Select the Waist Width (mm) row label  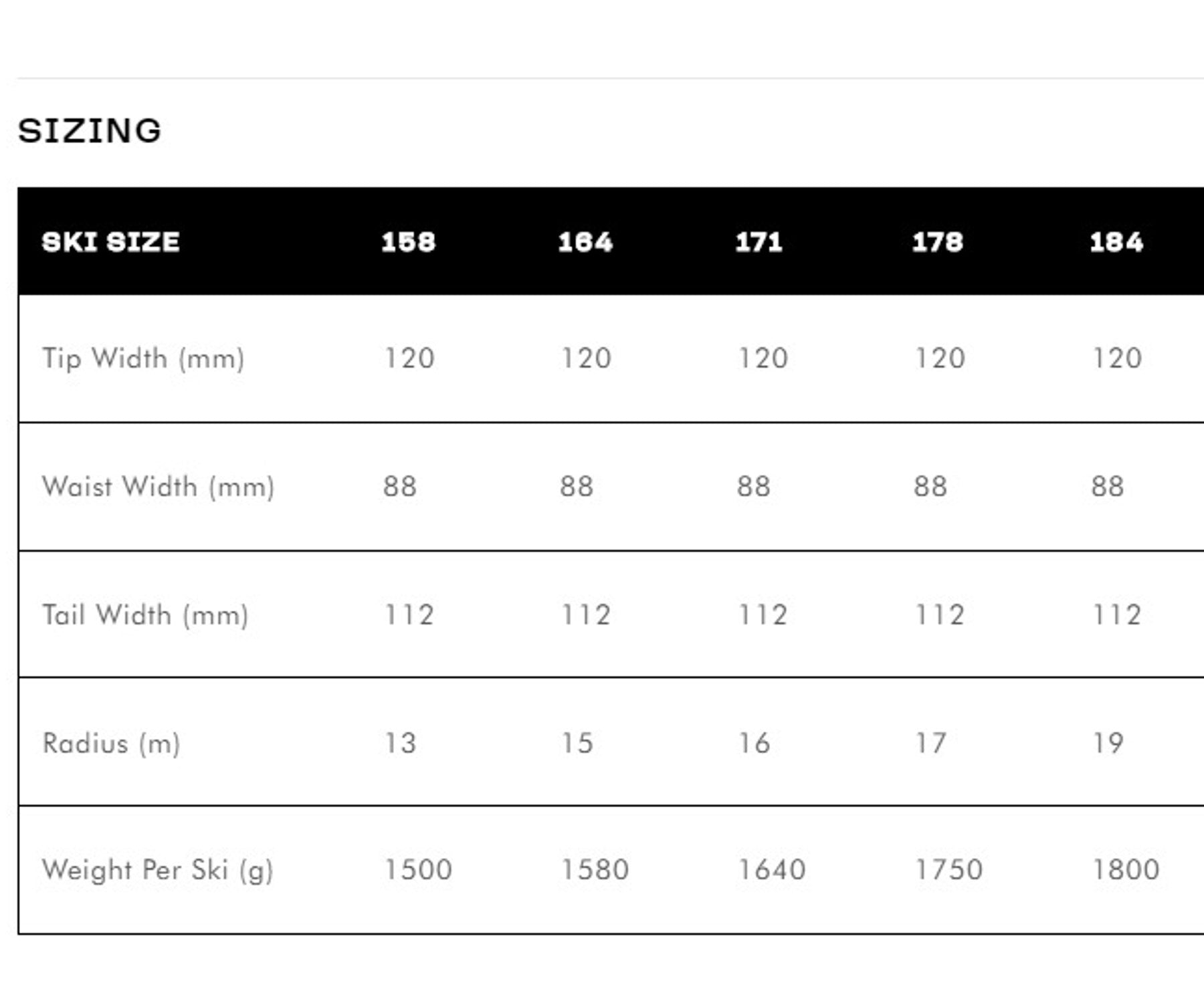(x=159, y=487)
